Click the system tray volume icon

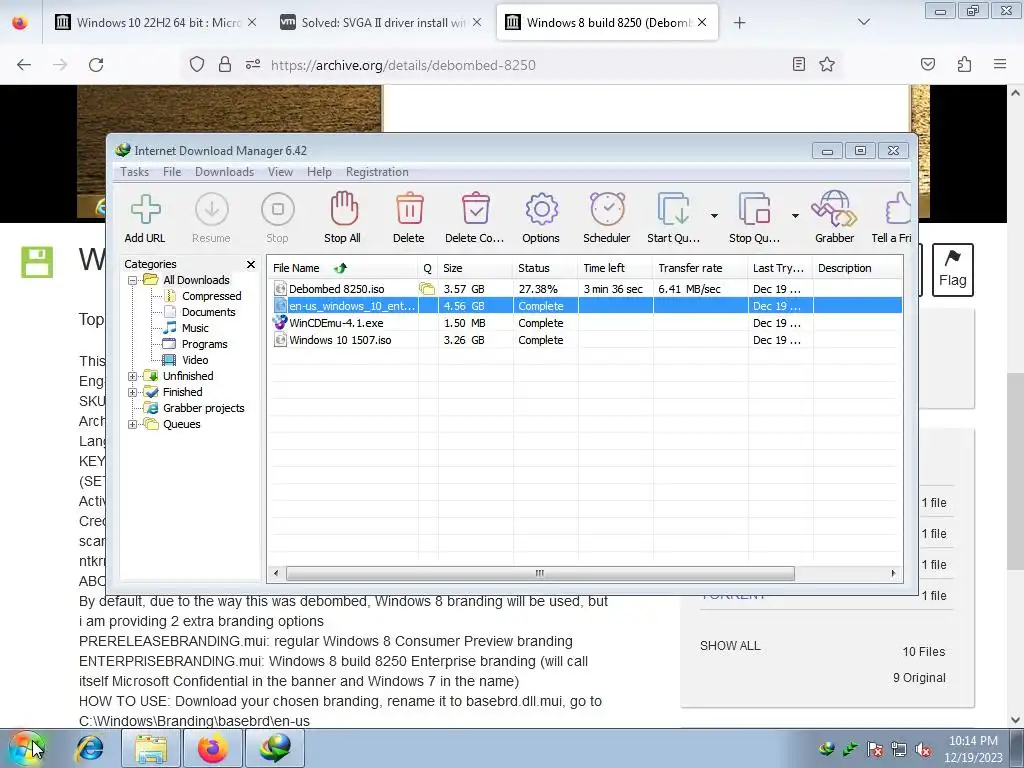pyautogui.click(x=923, y=749)
